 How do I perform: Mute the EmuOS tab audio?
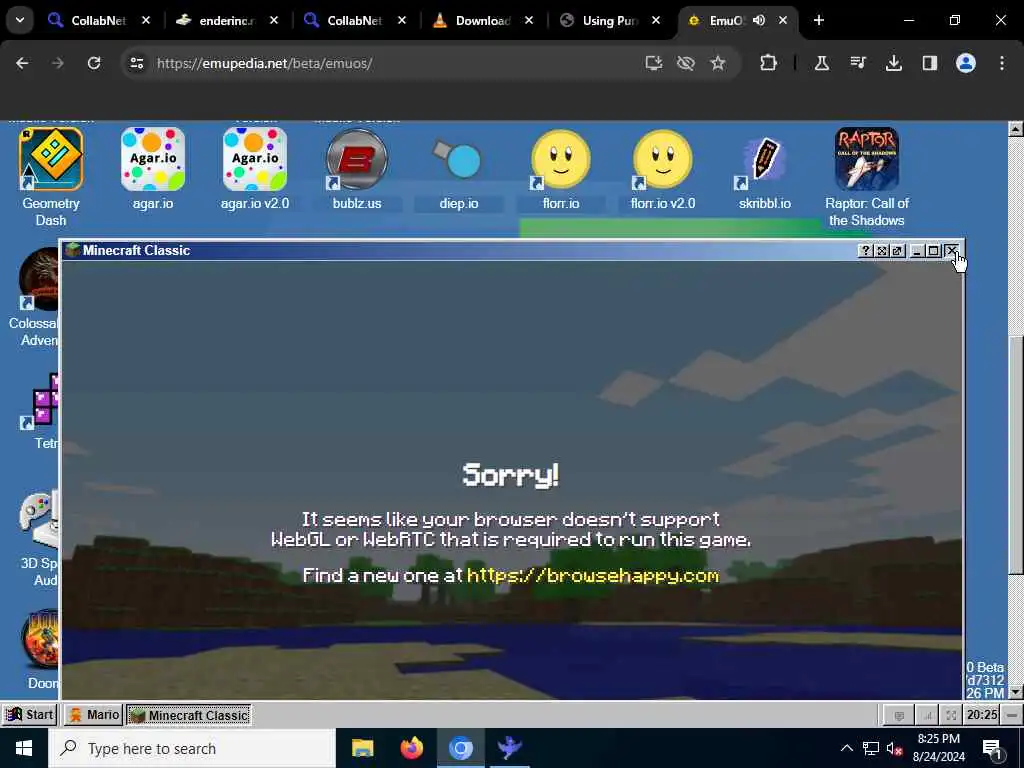[x=759, y=21]
